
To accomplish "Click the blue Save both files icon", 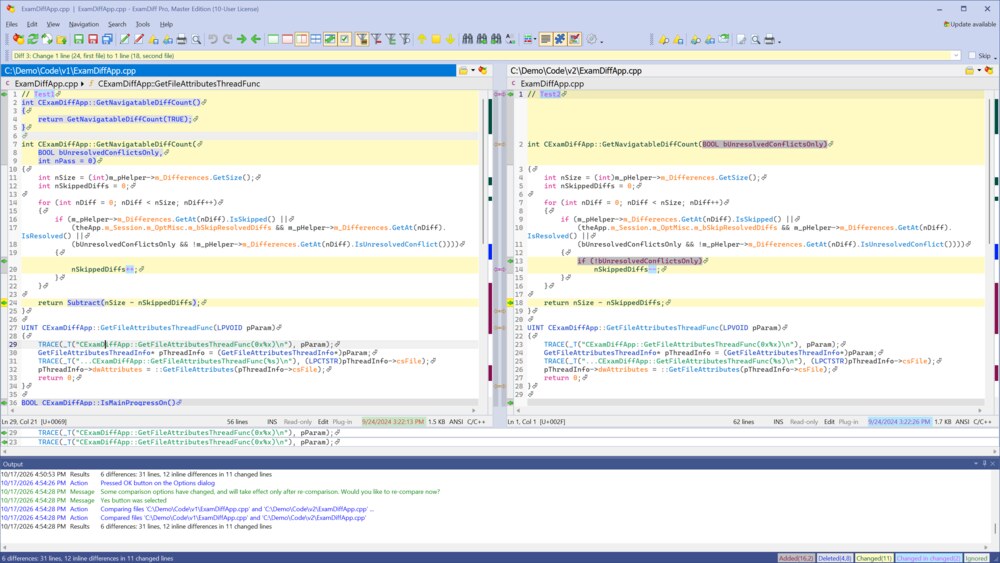I will pos(107,40).
